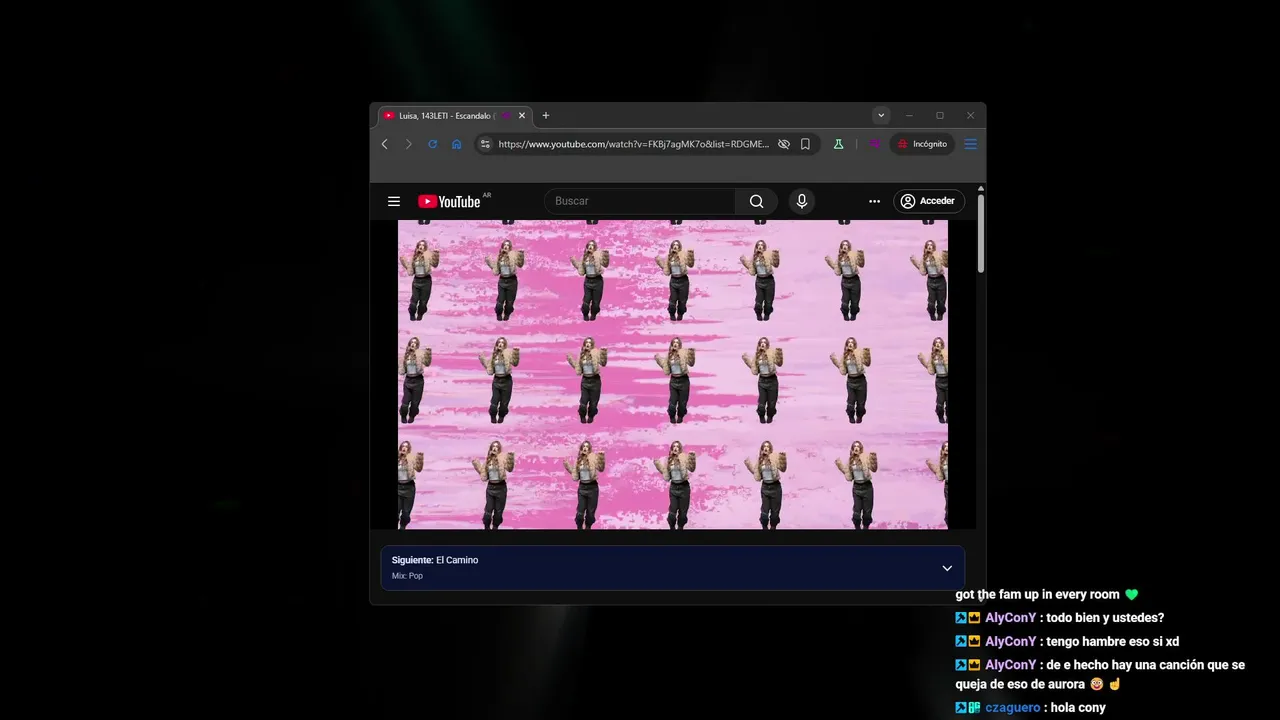Viewport: 1280px width, 720px height.
Task: Click the purple extension icon in toolbar
Action: pyautogui.click(x=874, y=144)
